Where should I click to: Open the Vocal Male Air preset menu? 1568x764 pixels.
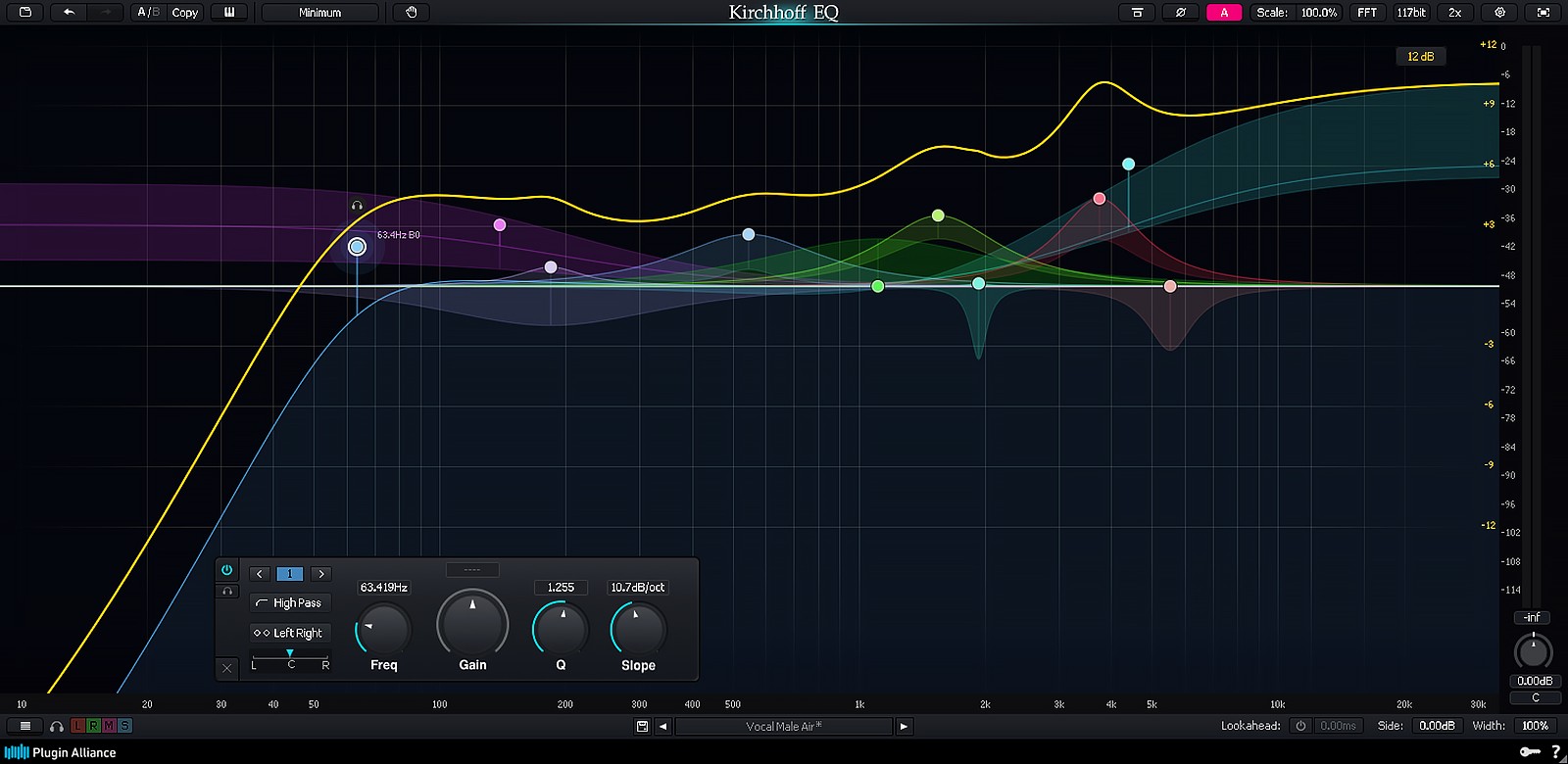783,726
